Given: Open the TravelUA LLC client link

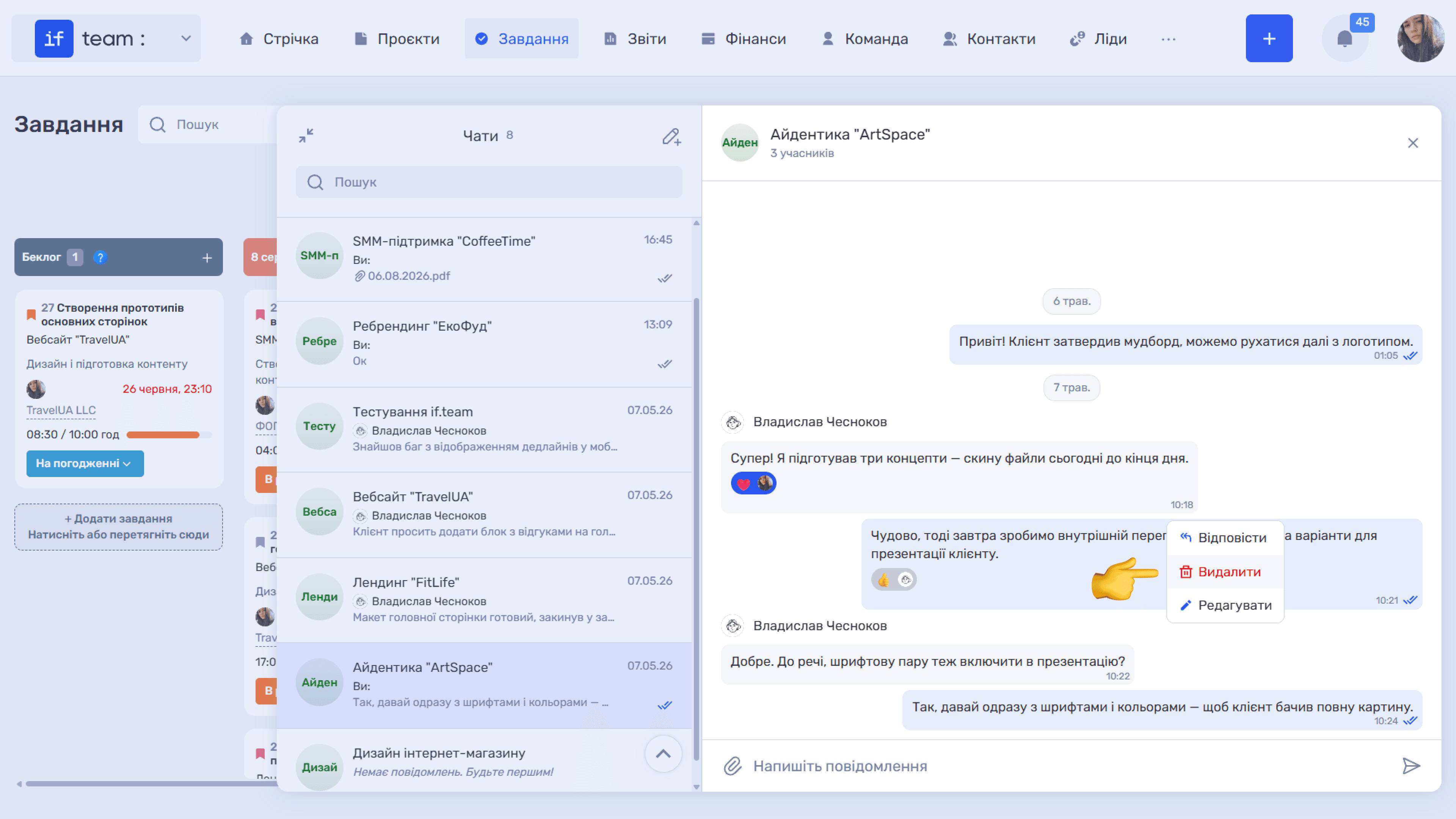Looking at the screenshot, I should pos(61,410).
